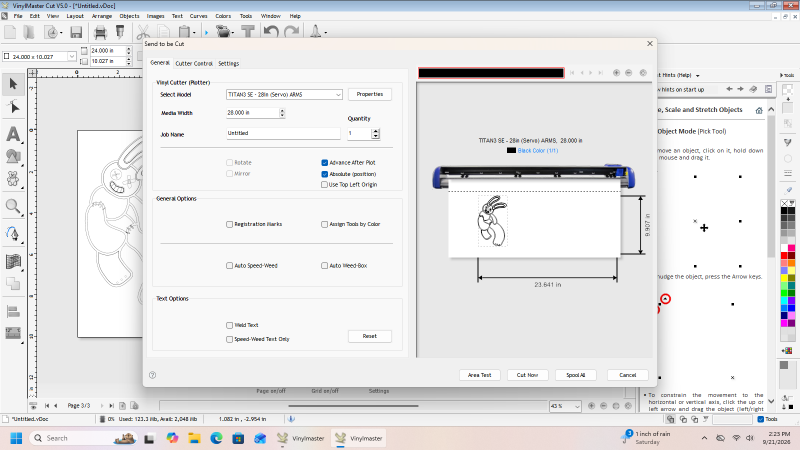The width and height of the screenshot is (800, 450).
Task: Enable Auto Weed-Box checkbox
Action: point(324,266)
